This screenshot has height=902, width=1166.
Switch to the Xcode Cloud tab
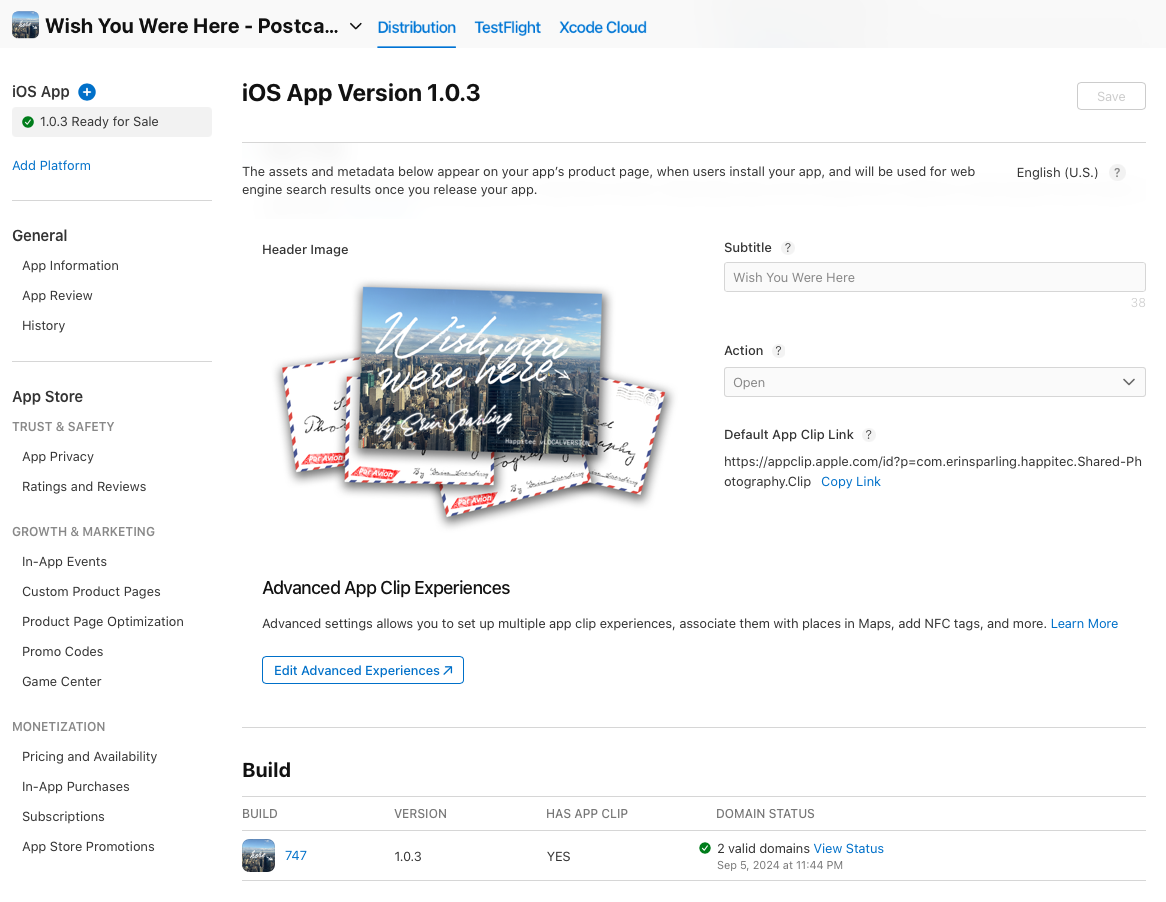point(602,27)
